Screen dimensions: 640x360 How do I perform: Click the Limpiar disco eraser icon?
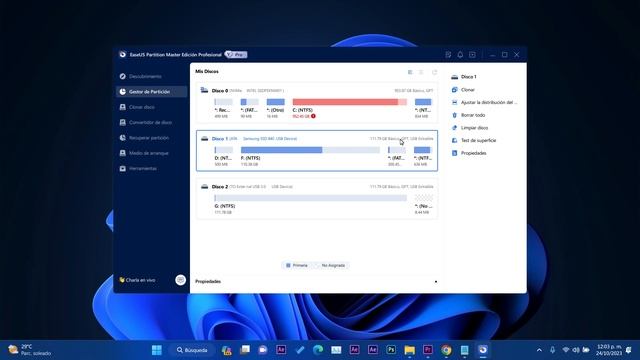pyautogui.click(x=454, y=128)
